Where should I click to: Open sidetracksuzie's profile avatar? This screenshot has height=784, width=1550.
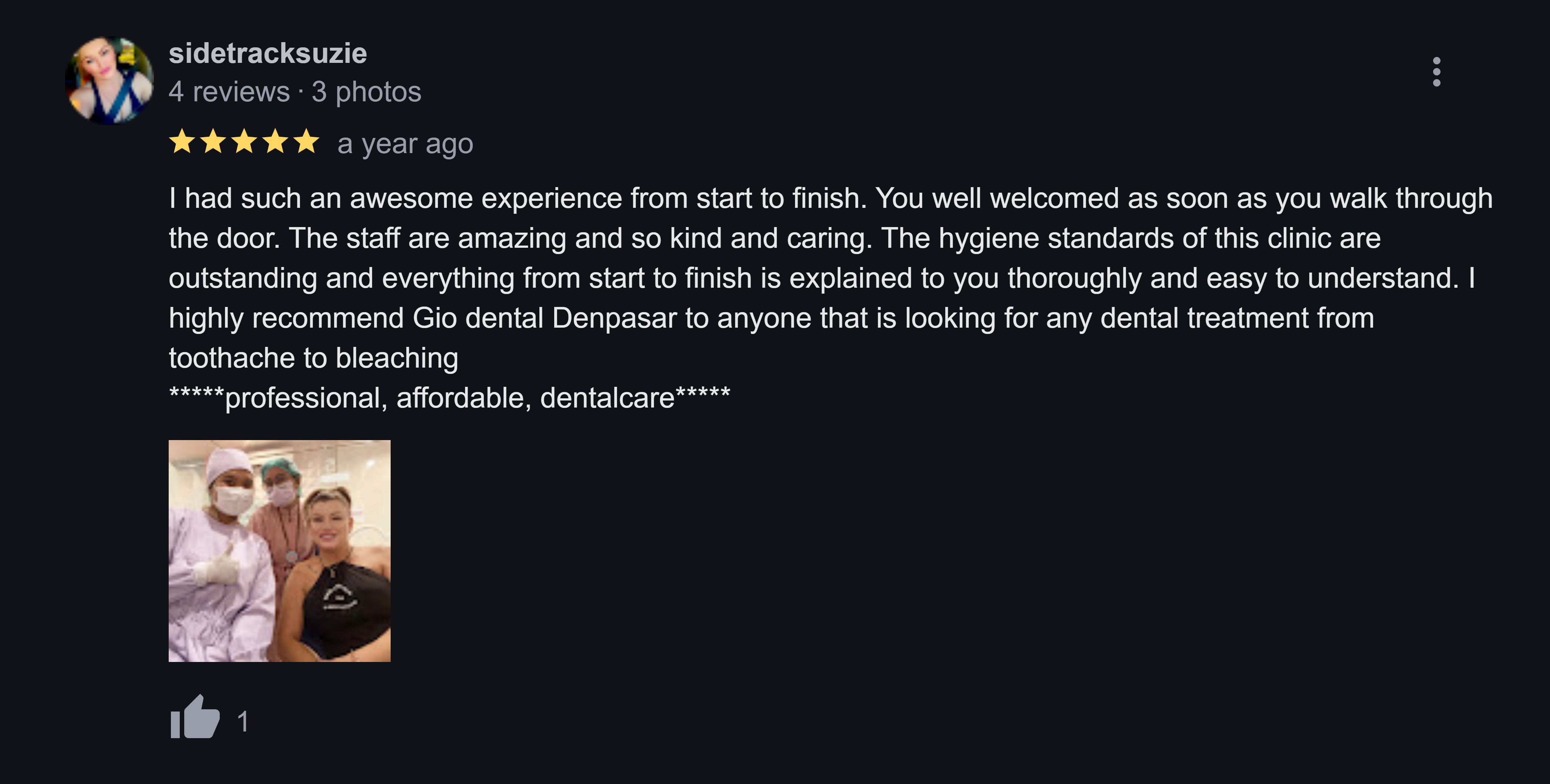click(109, 81)
